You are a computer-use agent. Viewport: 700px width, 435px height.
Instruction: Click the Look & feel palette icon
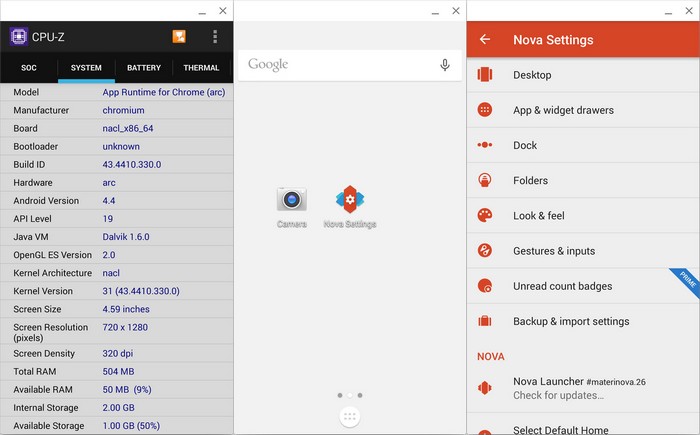[485, 215]
